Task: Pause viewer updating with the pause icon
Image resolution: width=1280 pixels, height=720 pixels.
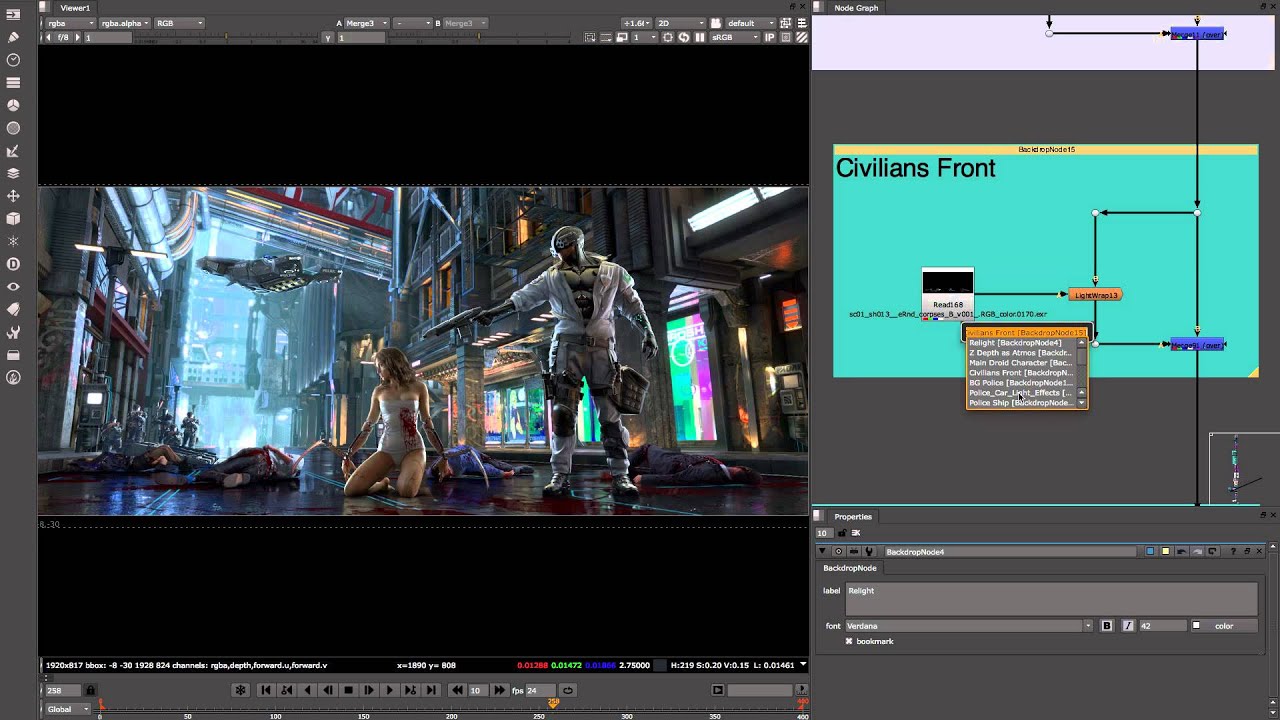Action: coord(700,37)
